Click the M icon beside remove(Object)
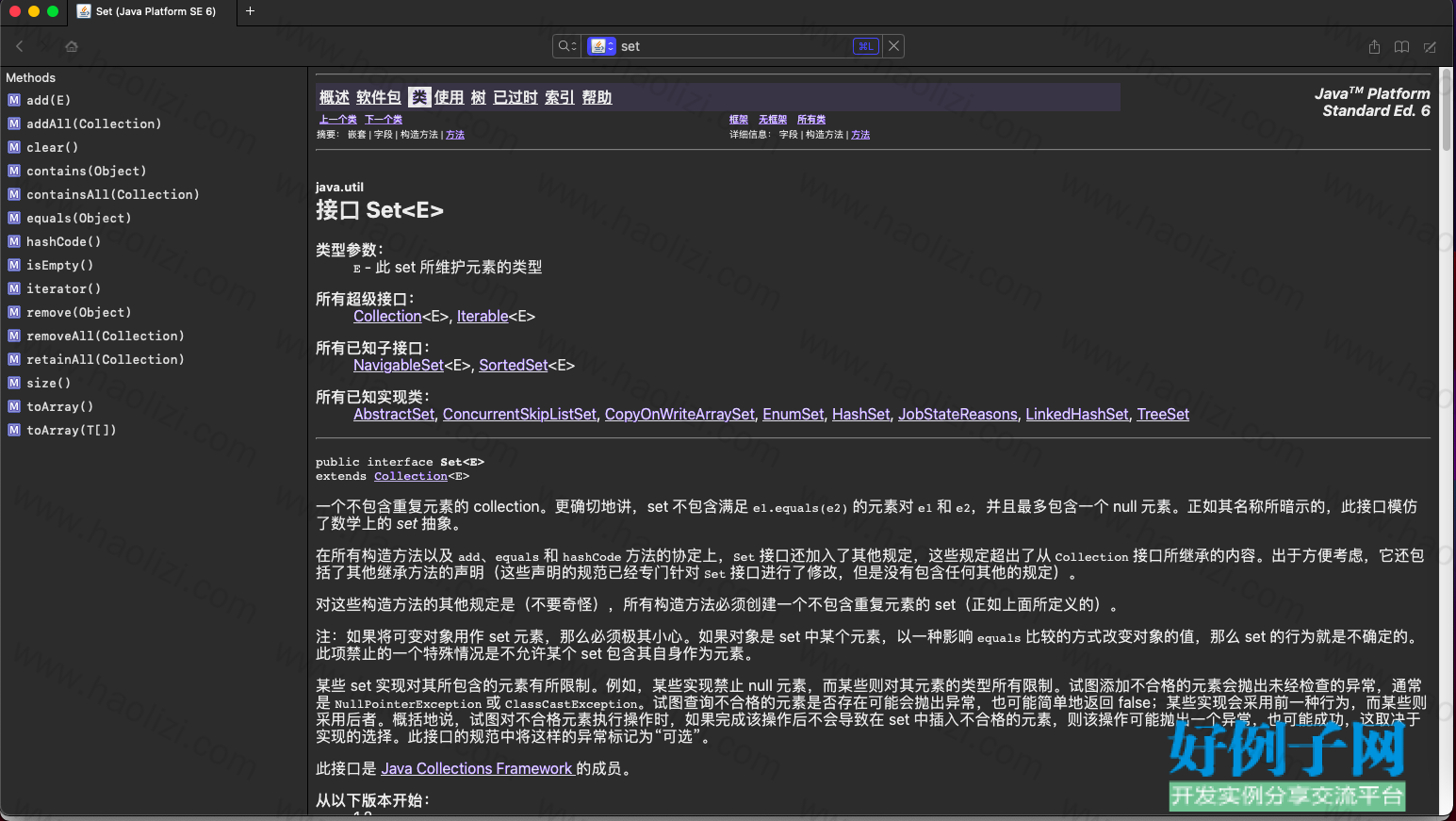The height and width of the screenshot is (821, 1456). pos(14,312)
